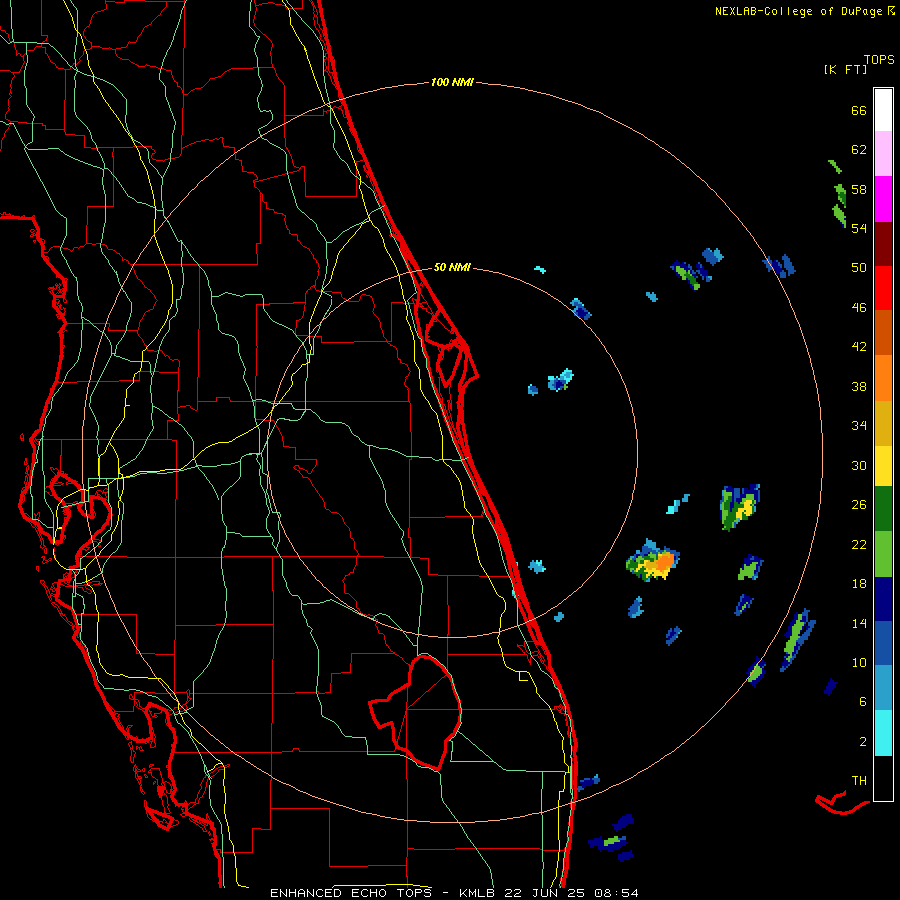Click legend value 50
The height and width of the screenshot is (900, 900).
coord(859,267)
